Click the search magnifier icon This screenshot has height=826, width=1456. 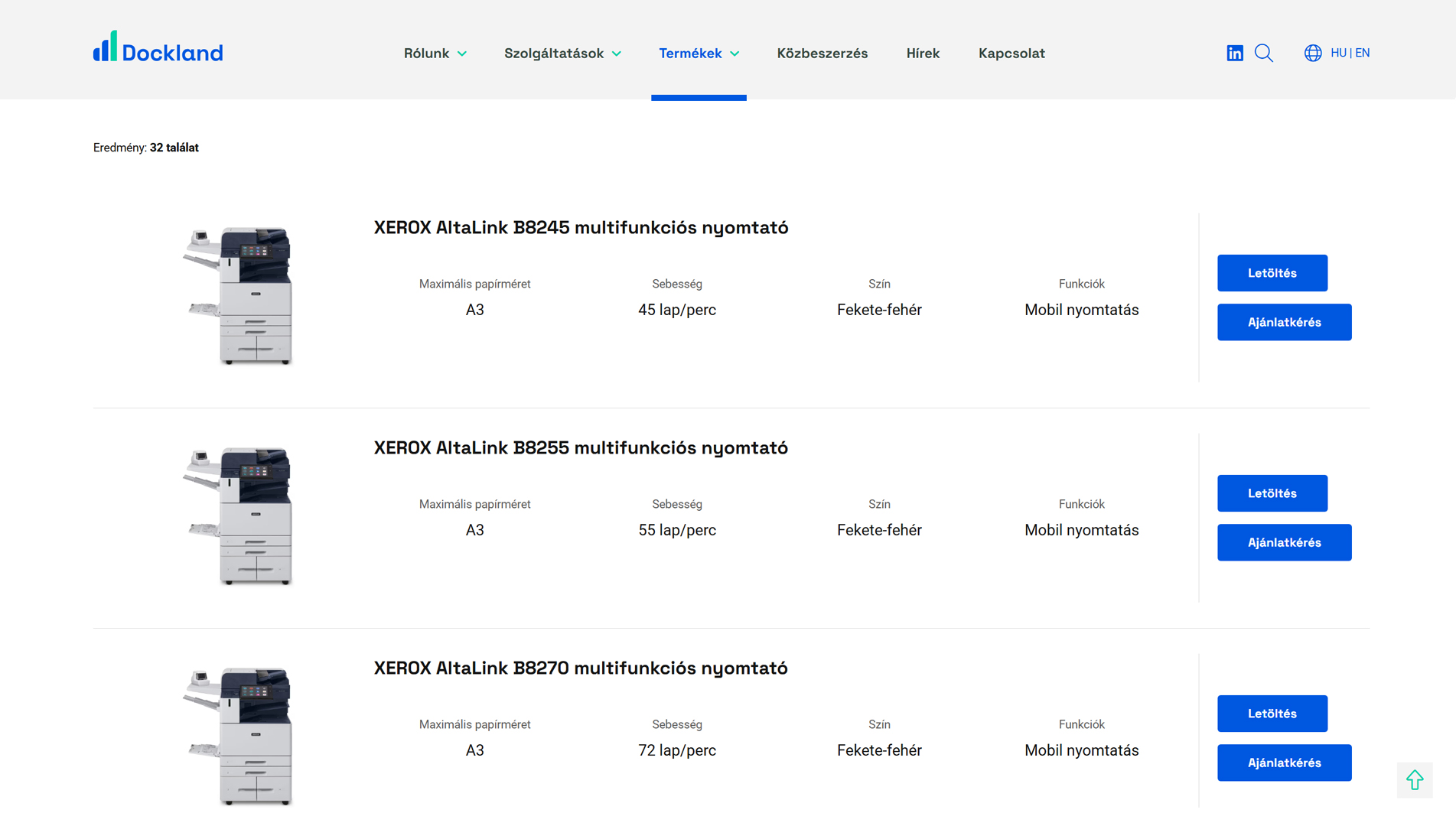[1264, 53]
